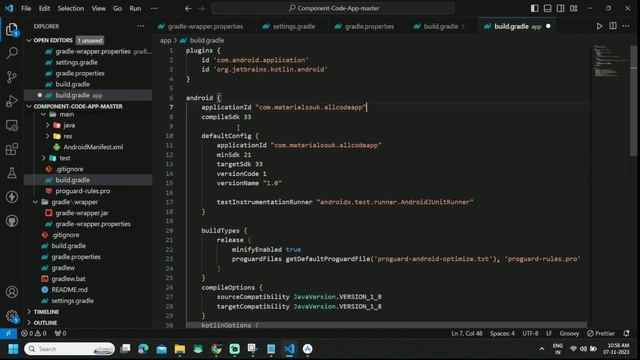Open the Edit menu
The image size is (640, 360).
point(44,8)
